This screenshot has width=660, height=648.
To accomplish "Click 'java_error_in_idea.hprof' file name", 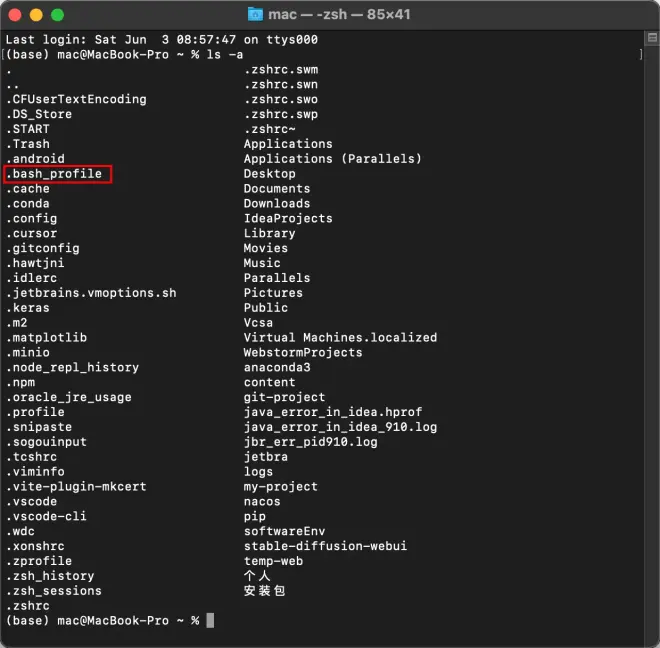I will (x=333, y=412).
